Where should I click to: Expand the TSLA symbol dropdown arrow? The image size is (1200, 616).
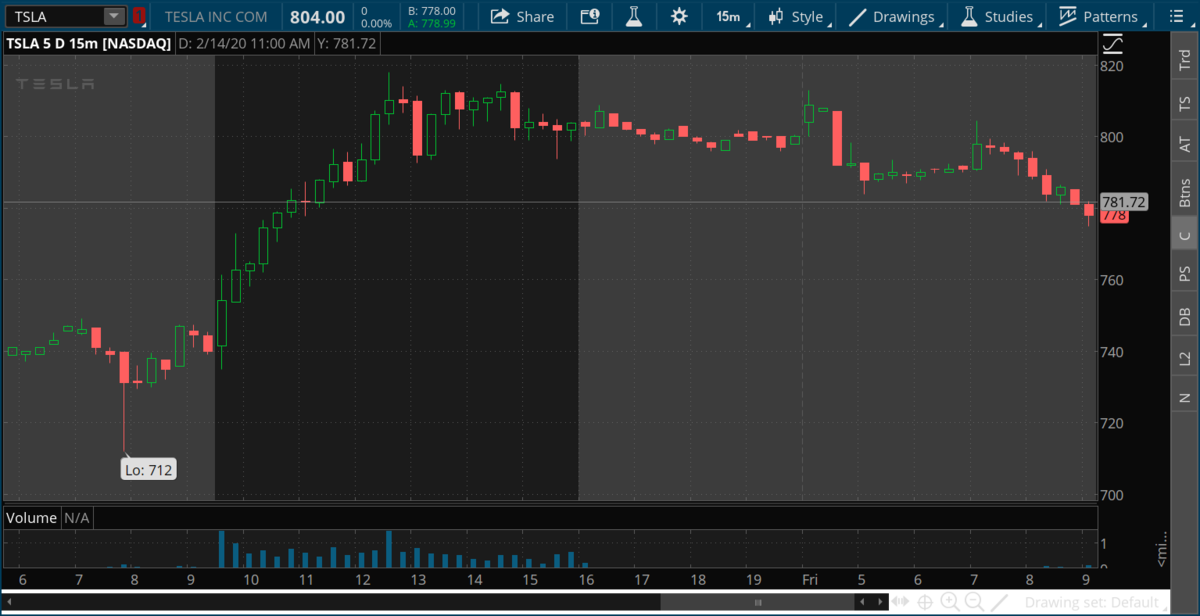(x=114, y=16)
